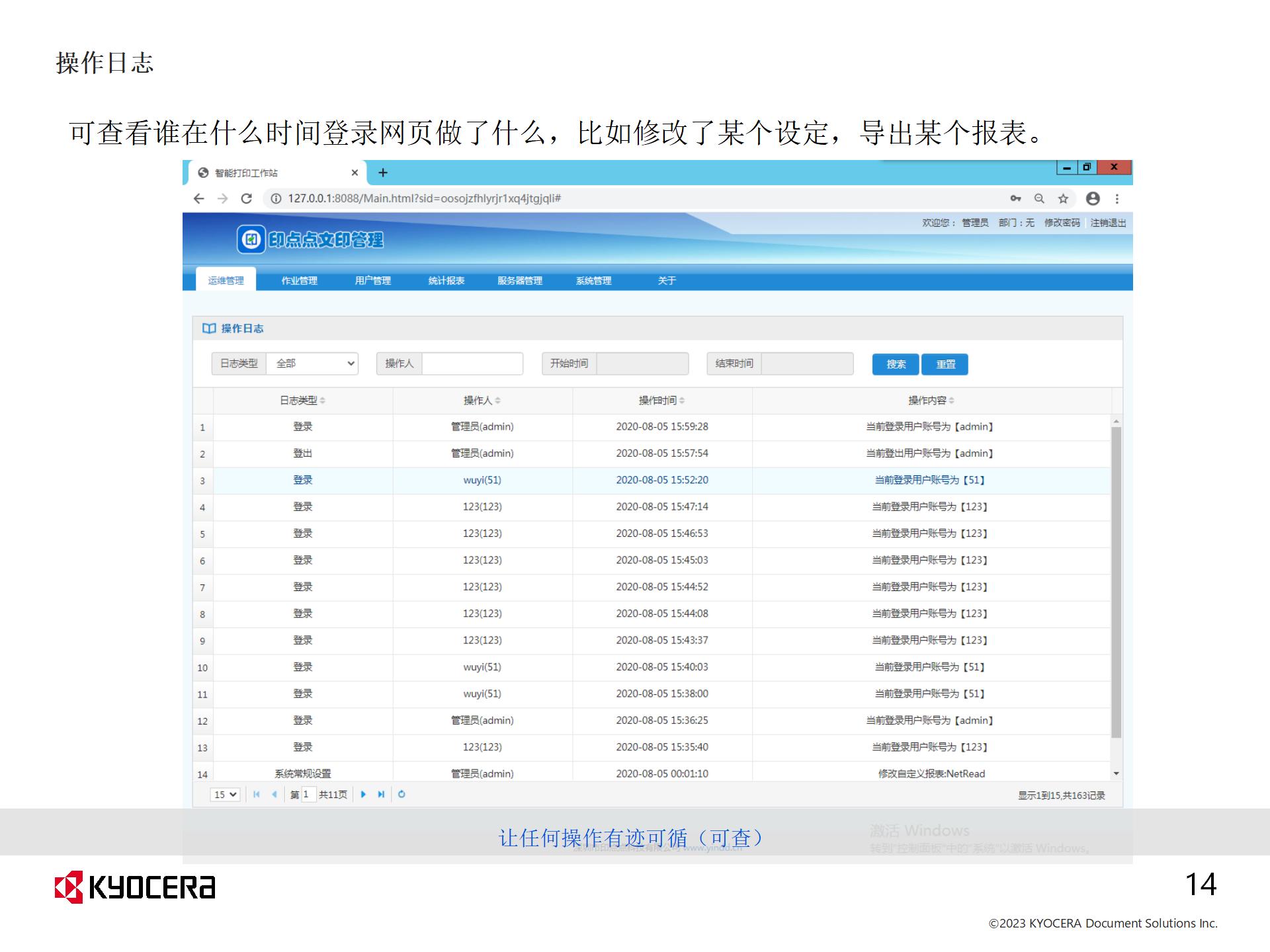Click the 重置 button
The width and height of the screenshot is (1270, 952).
945,364
